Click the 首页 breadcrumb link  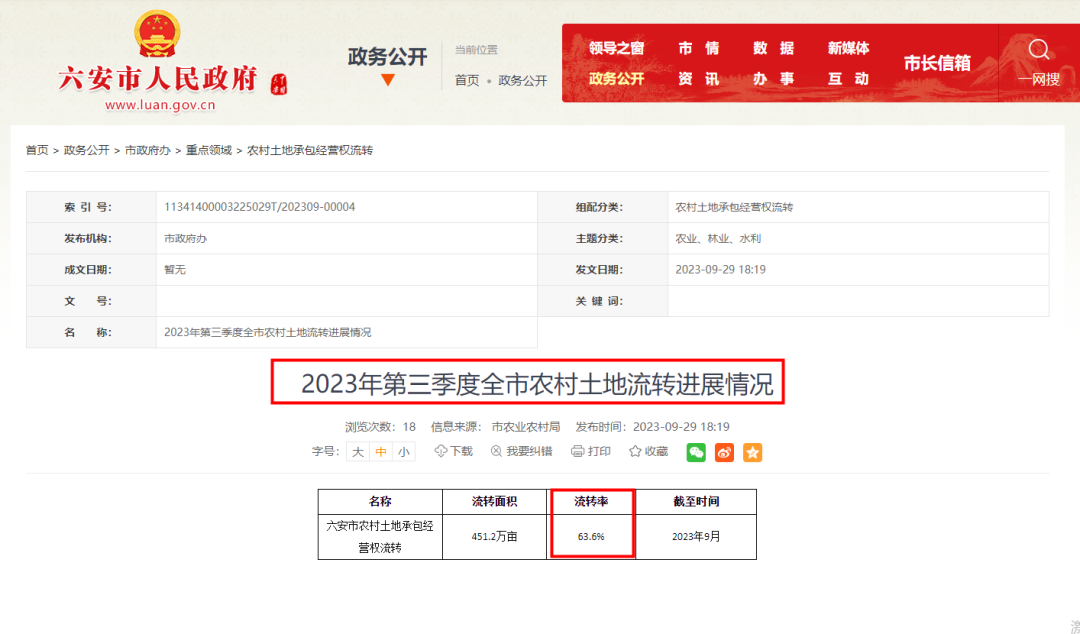[x=36, y=151]
